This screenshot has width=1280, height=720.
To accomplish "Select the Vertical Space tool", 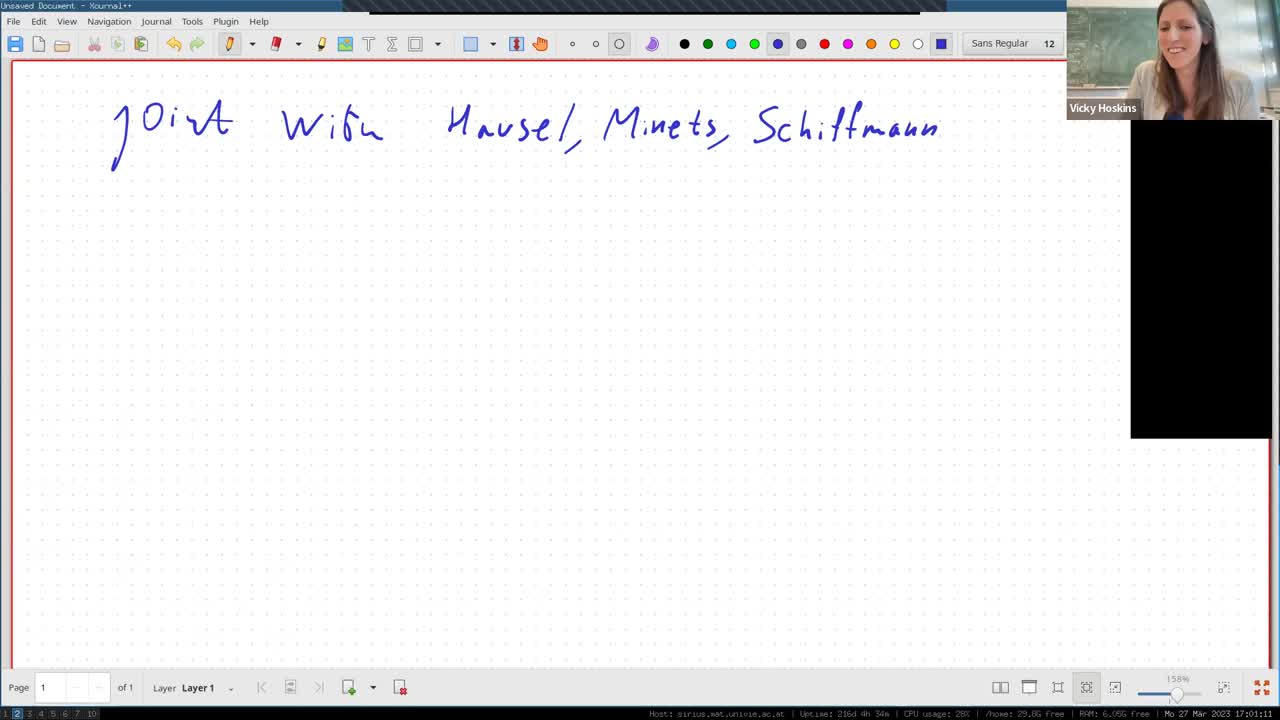I will click(x=517, y=44).
